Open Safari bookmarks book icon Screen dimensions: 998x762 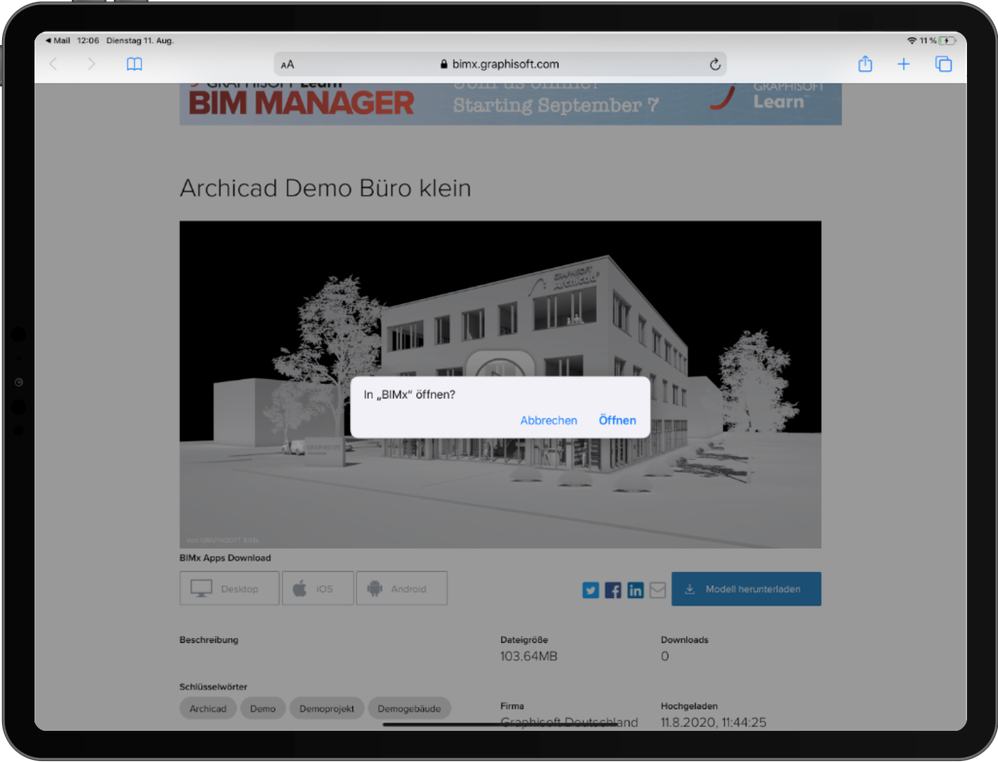134,64
